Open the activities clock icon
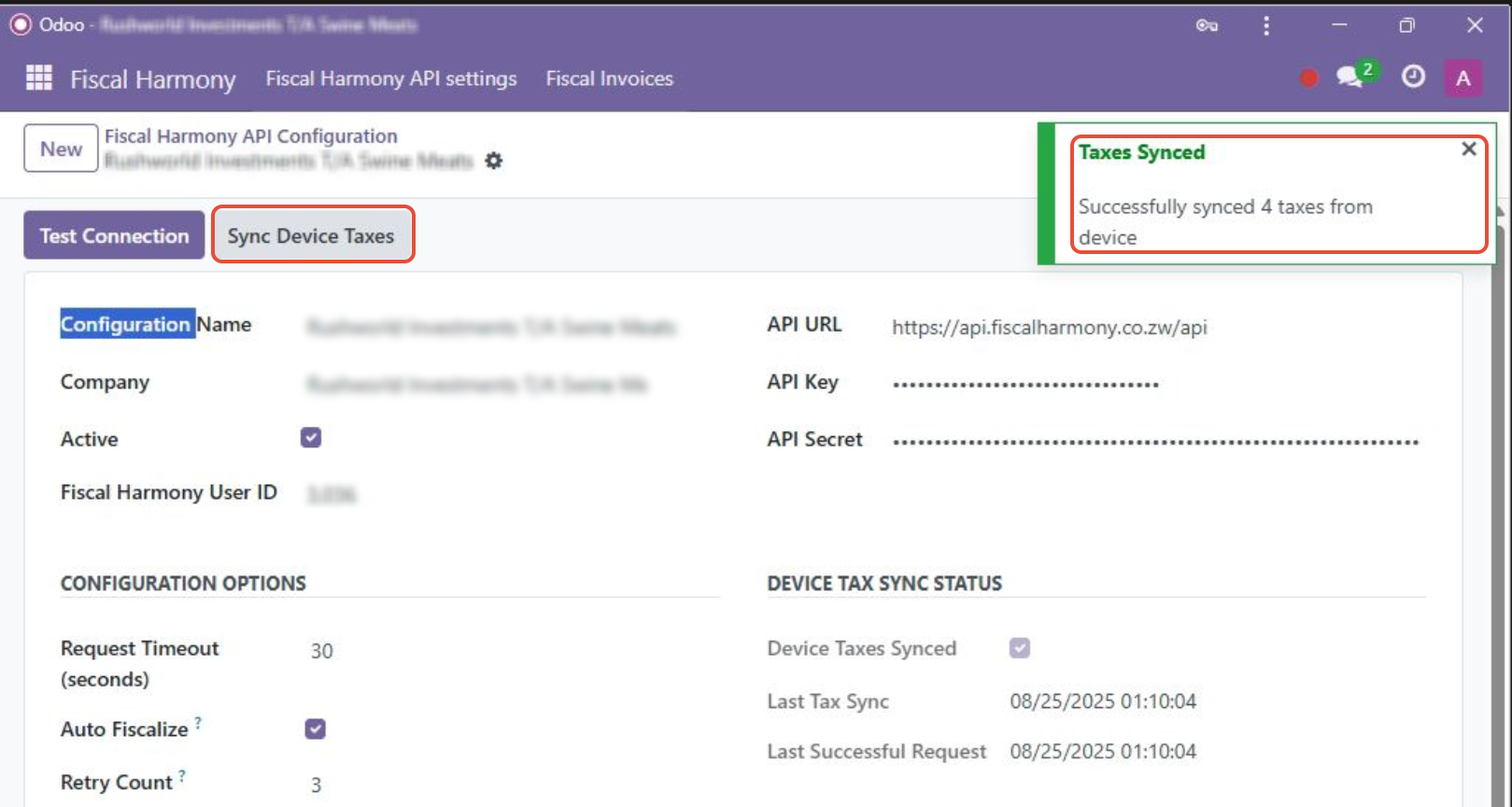 [1413, 77]
